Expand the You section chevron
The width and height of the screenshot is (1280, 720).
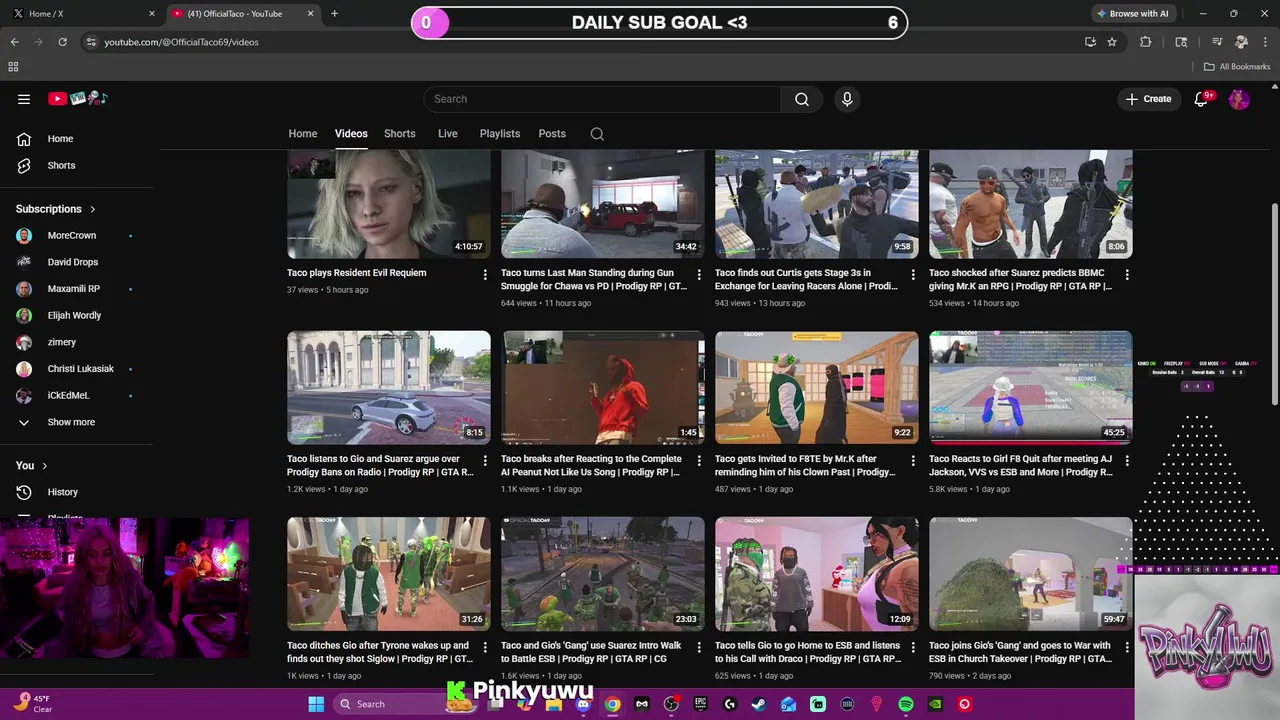pyautogui.click(x=45, y=466)
